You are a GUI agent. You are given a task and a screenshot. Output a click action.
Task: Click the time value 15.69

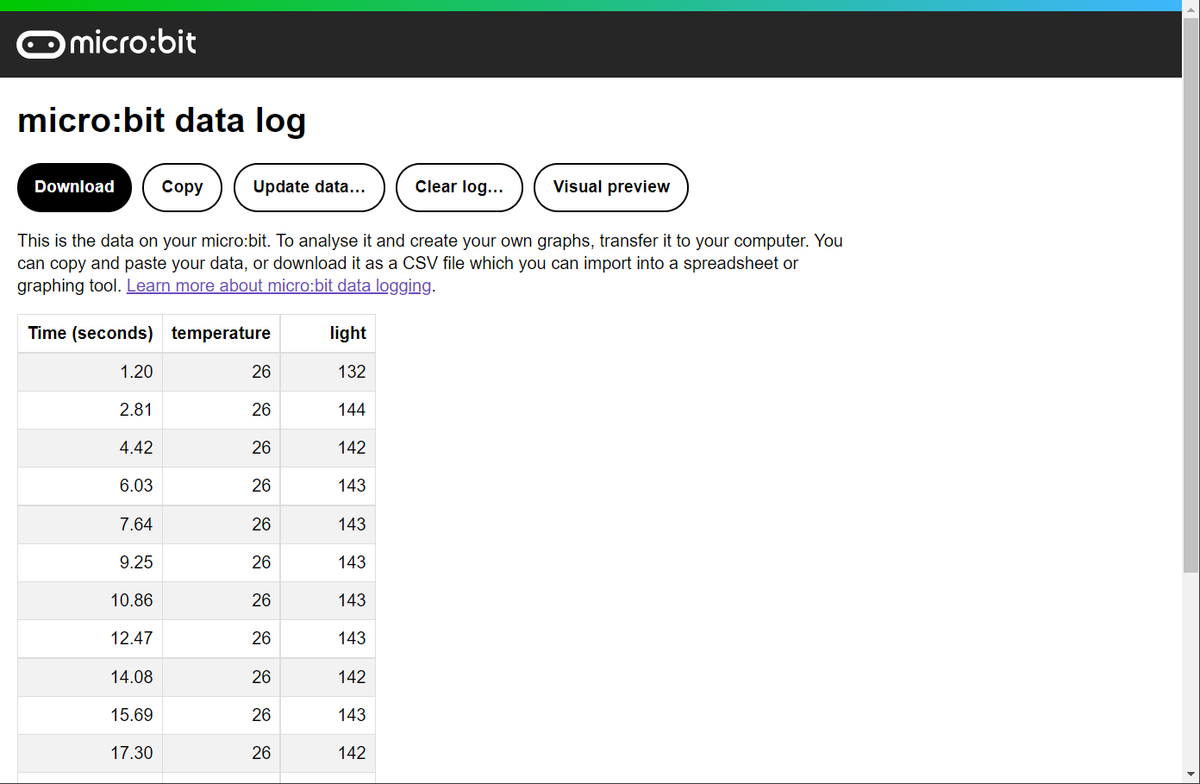132,715
